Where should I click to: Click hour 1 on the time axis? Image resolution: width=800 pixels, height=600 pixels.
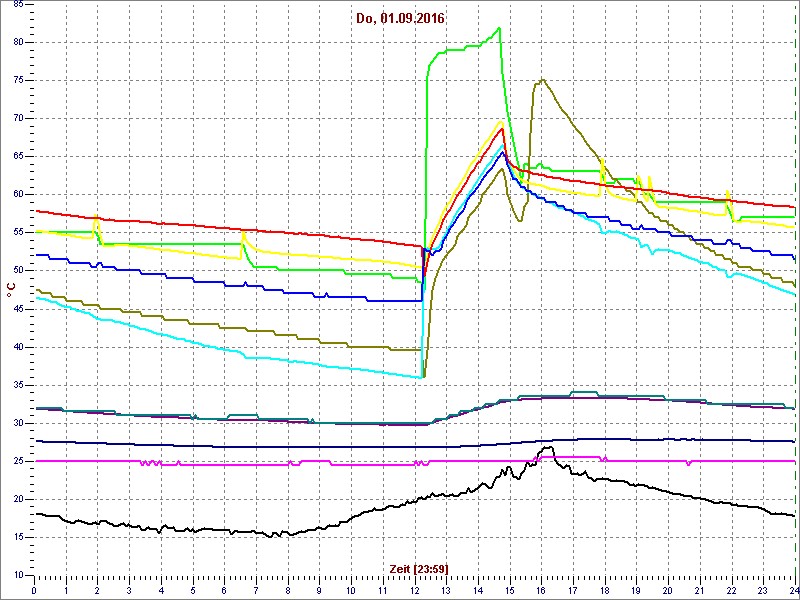tap(66, 591)
